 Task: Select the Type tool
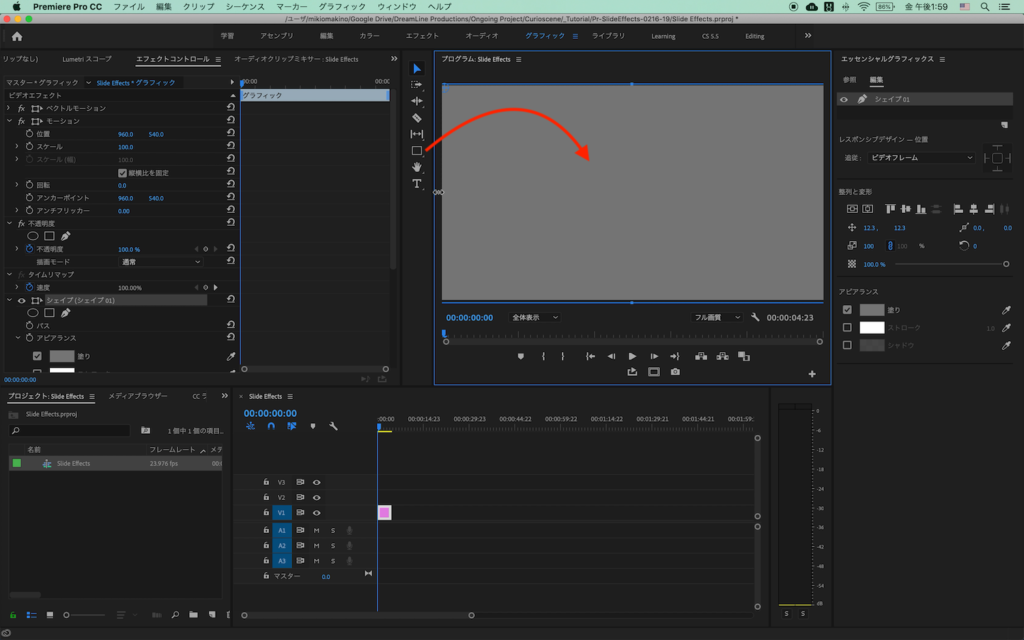pyautogui.click(x=417, y=184)
